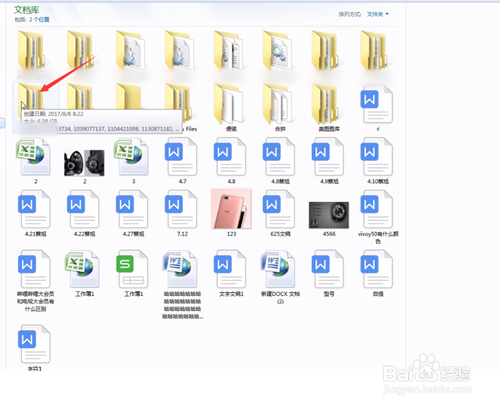500x407 pixels.
Task: Open the 美图图库 folder
Action: [328, 107]
